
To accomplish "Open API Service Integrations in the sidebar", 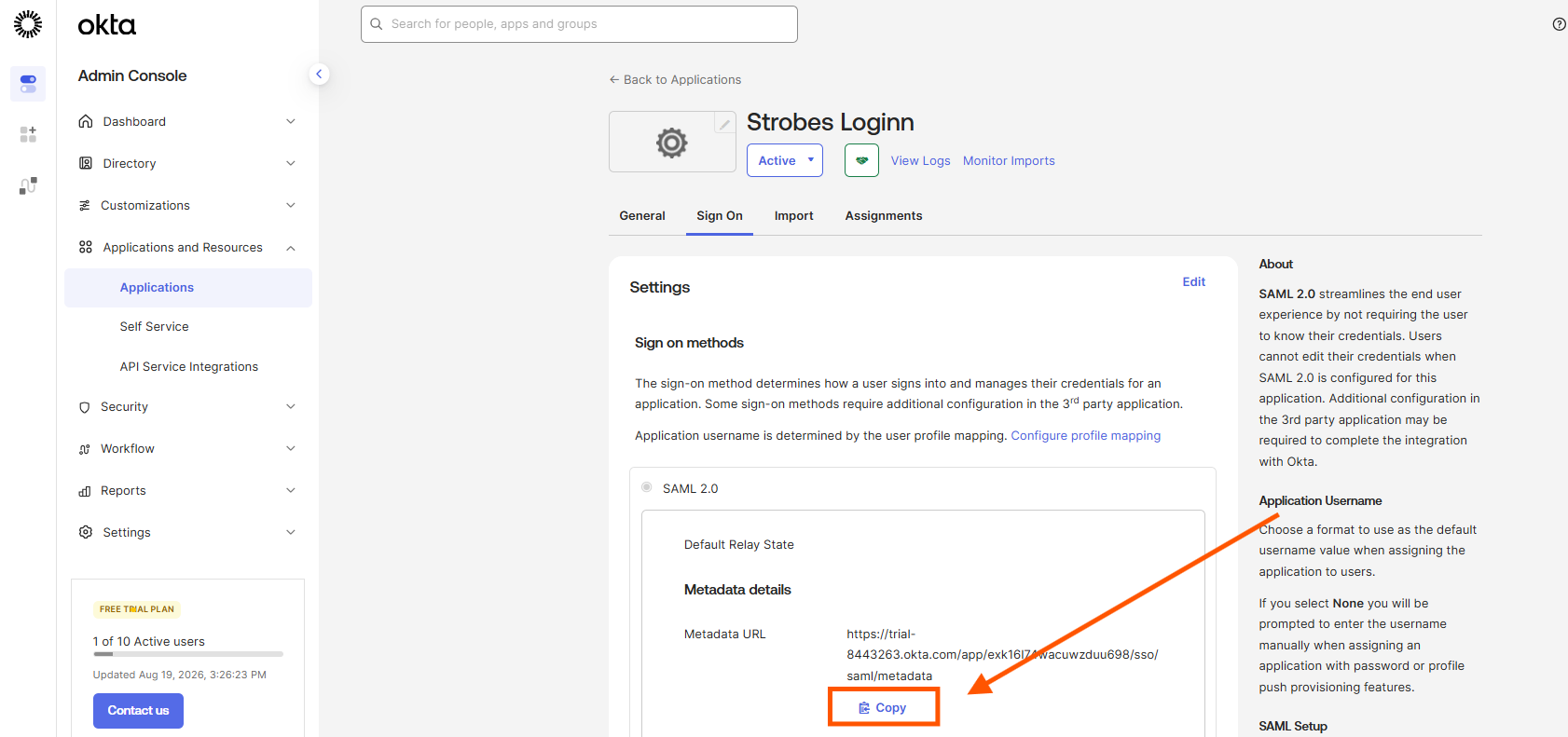I will (x=188, y=367).
